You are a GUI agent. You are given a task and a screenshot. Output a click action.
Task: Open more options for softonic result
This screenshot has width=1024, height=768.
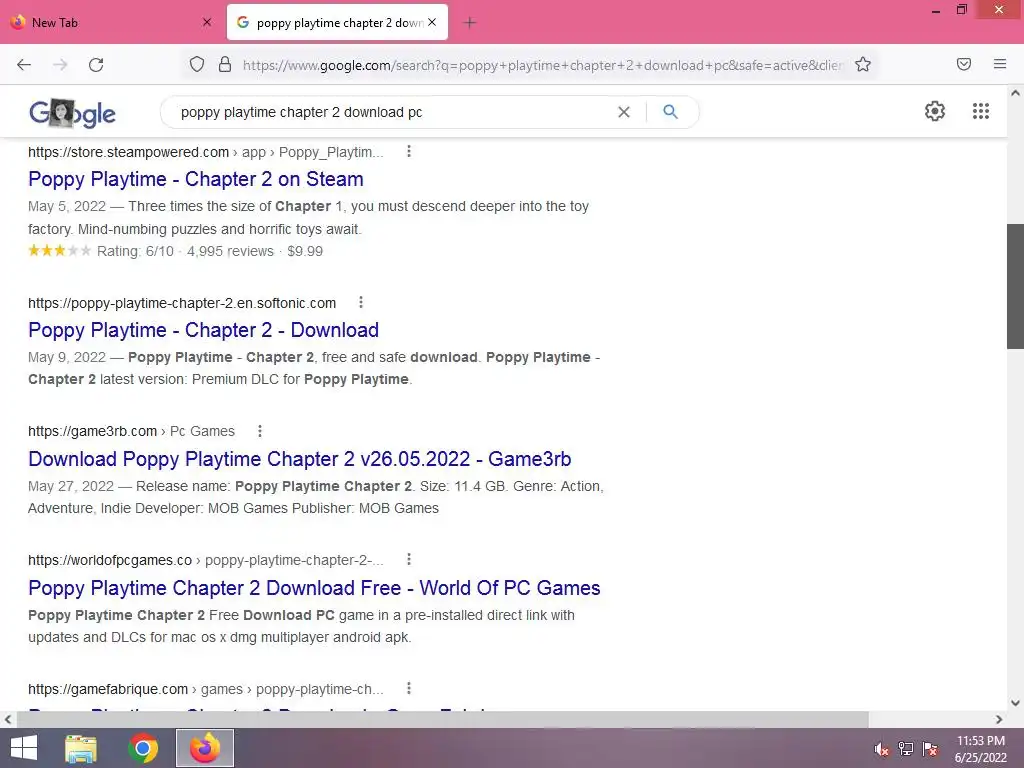(360, 302)
